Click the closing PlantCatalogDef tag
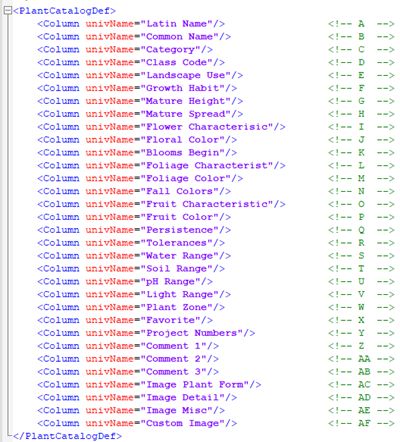This screenshot has width=400, height=442. 67,436
